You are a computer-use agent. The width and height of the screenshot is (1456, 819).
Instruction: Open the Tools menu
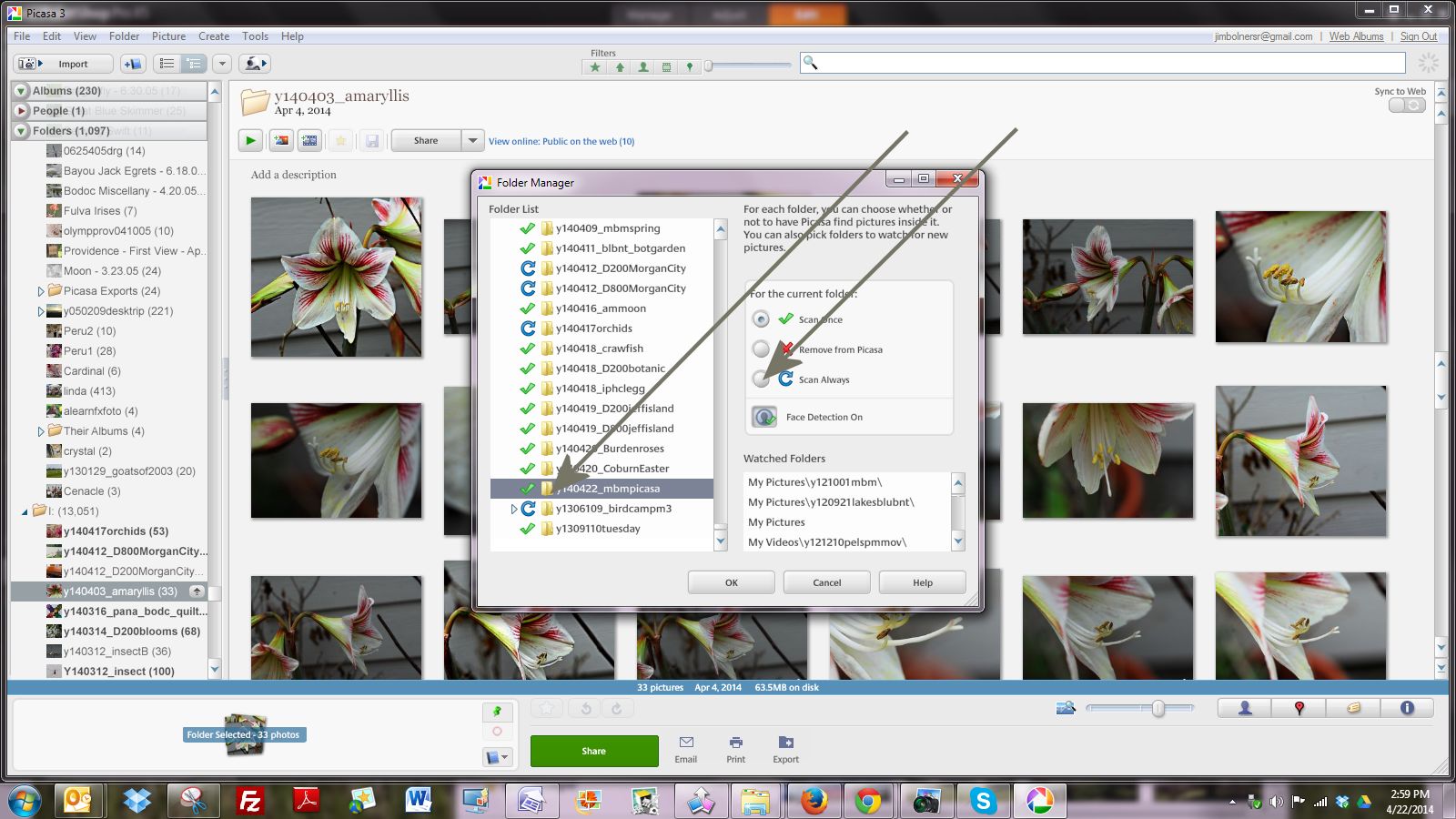pyautogui.click(x=255, y=36)
